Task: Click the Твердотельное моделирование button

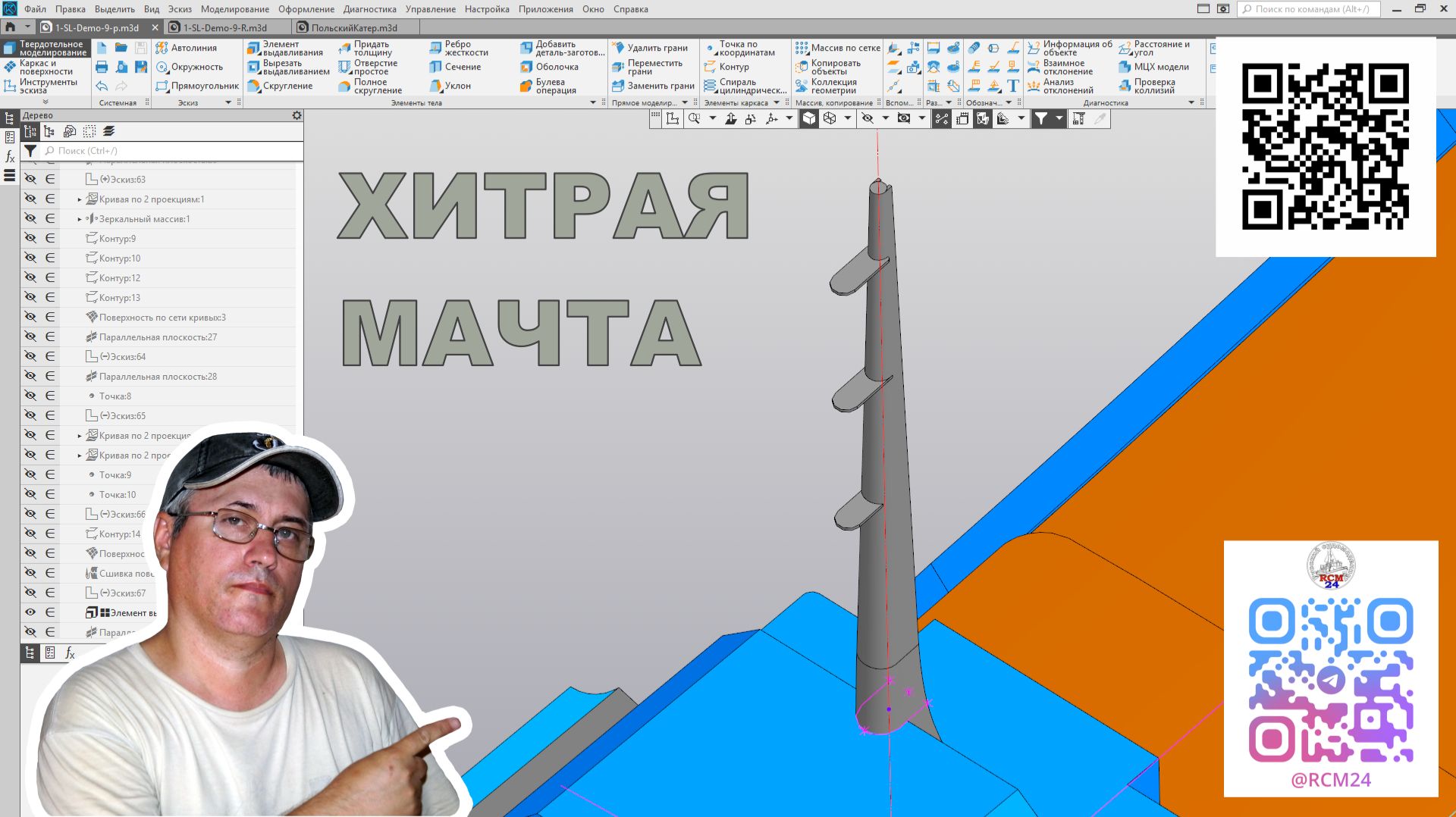Action: pos(47,49)
